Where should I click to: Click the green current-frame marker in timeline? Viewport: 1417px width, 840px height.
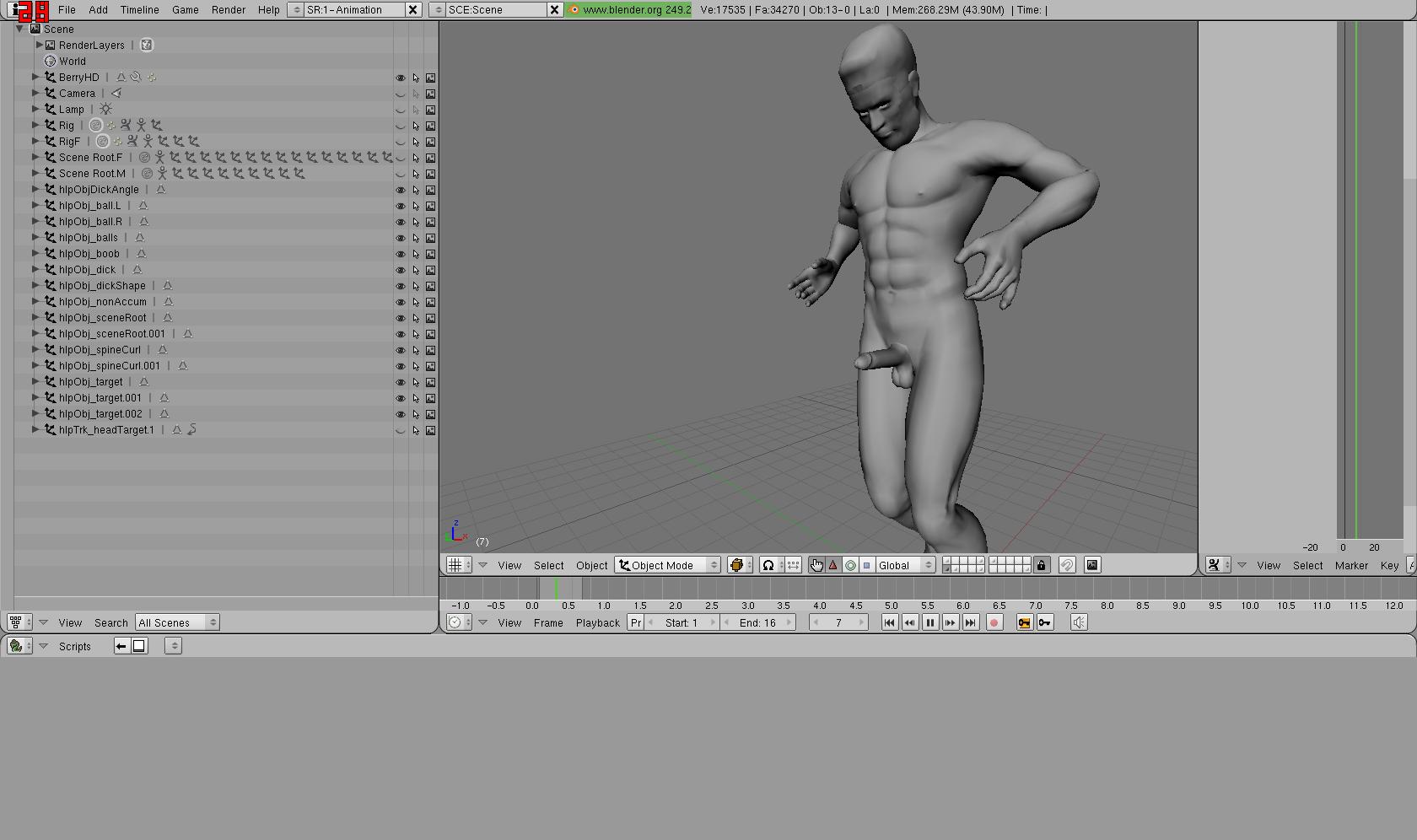[556, 589]
